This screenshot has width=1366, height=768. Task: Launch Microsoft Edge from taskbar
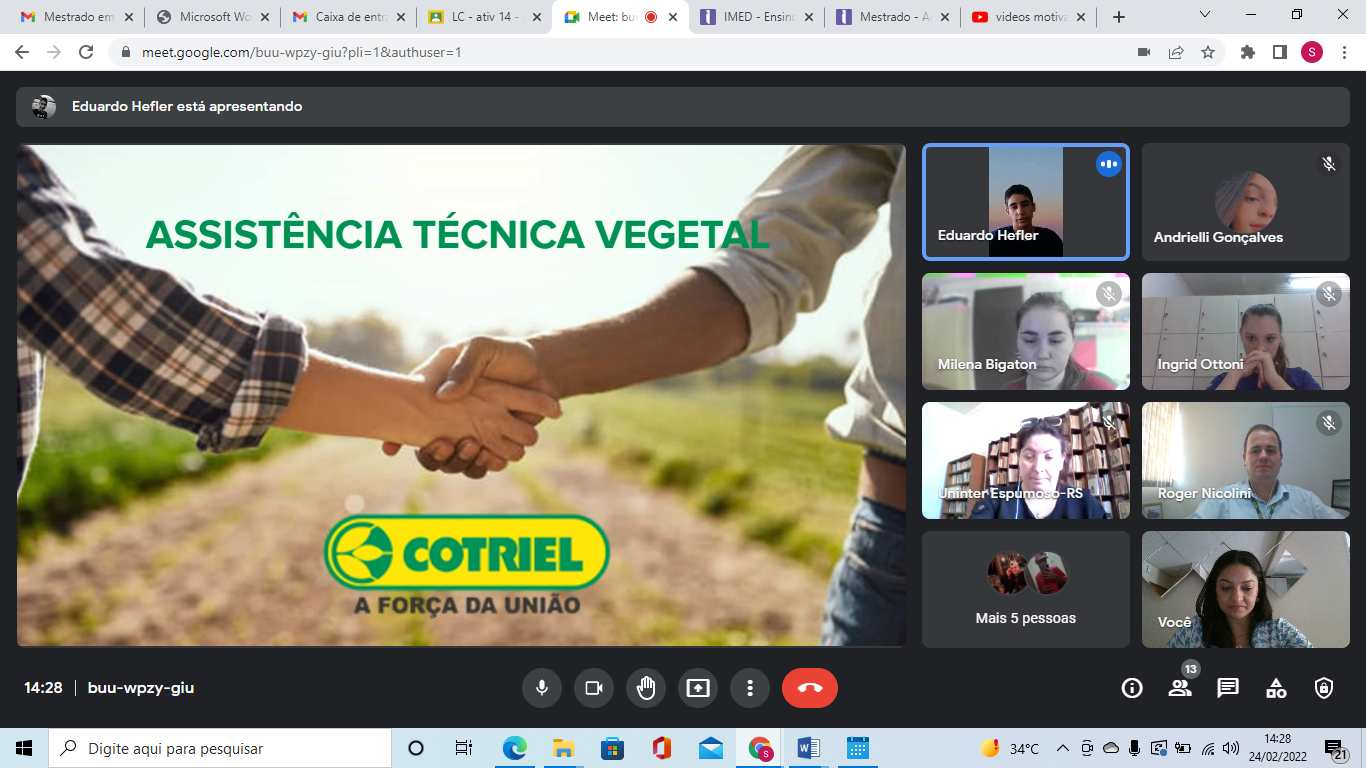tap(514, 748)
